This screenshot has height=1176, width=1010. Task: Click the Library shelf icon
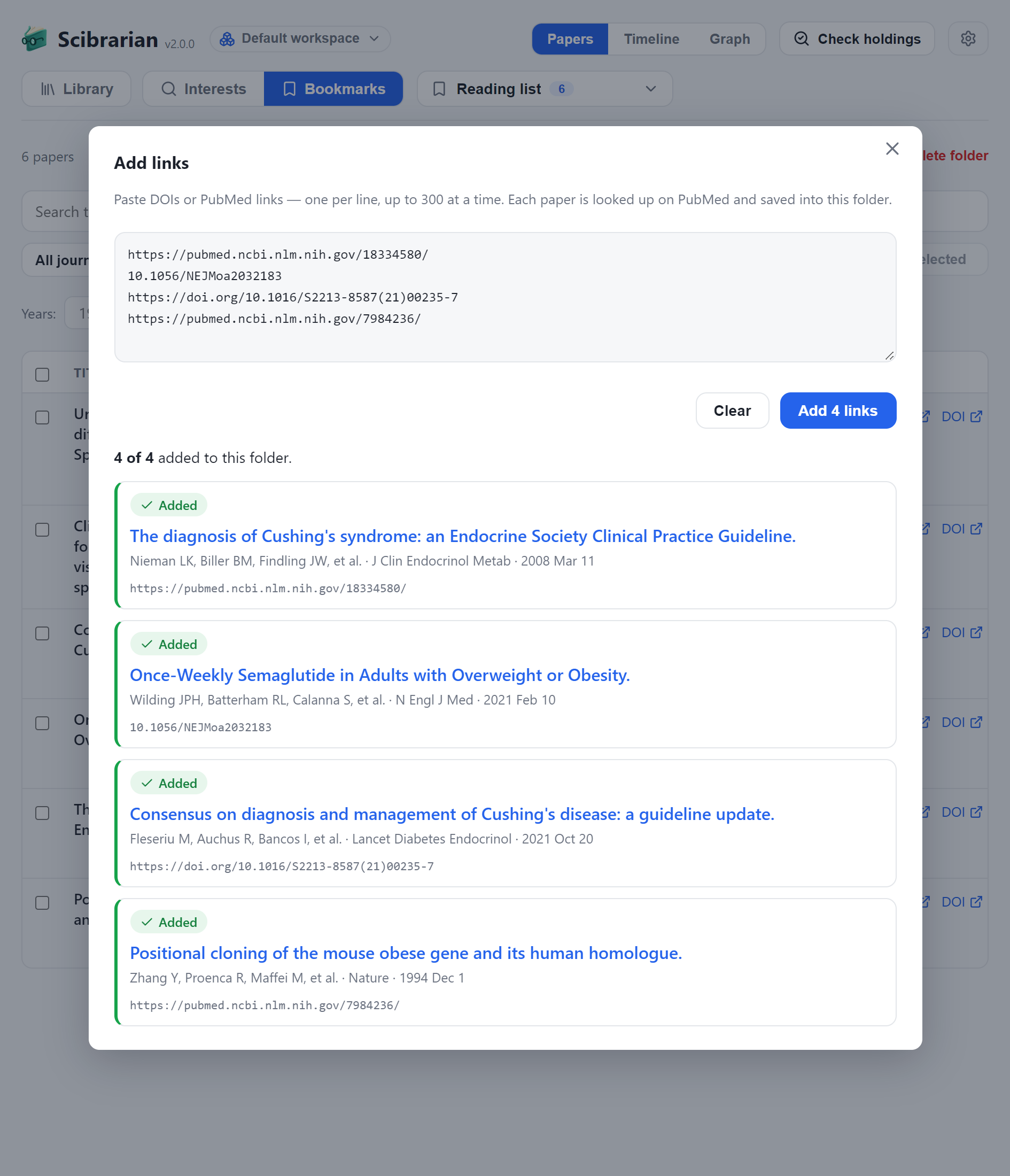tap(48, 89)
